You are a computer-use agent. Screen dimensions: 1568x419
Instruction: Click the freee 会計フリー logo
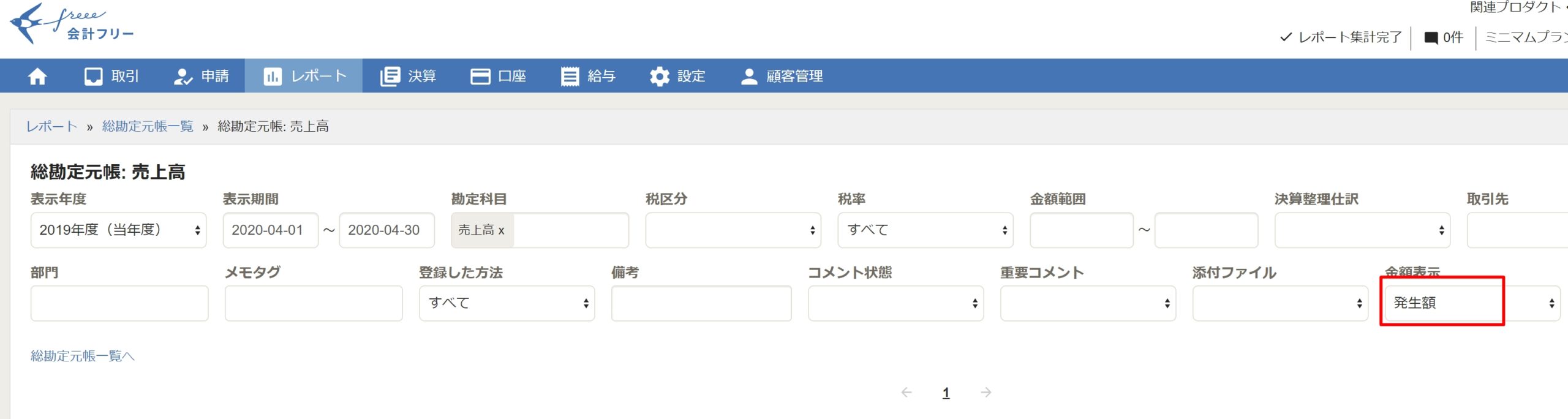coord(72,23)
